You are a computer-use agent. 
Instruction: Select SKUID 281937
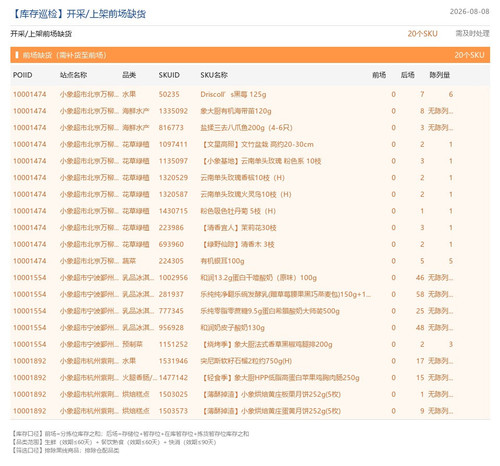171,294
